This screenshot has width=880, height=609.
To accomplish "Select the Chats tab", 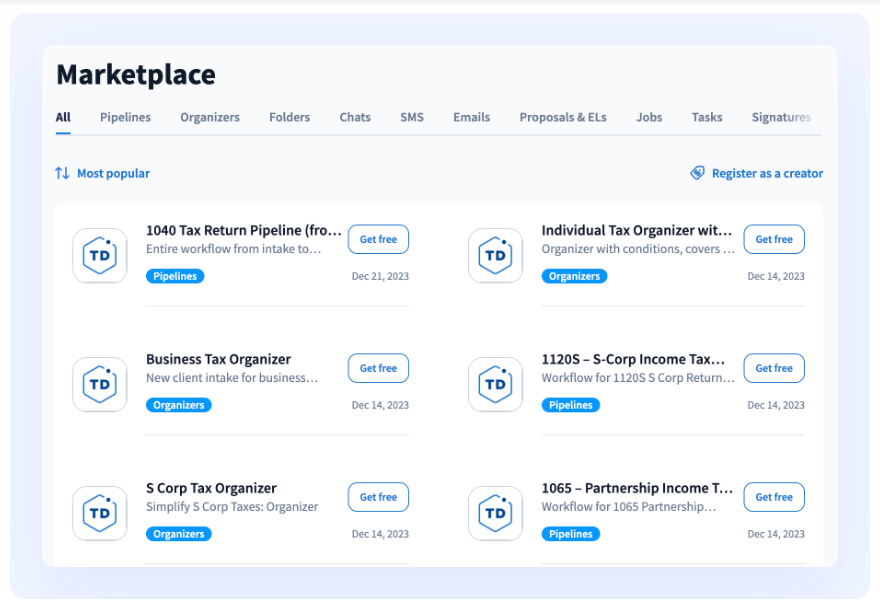I will 355,117.
